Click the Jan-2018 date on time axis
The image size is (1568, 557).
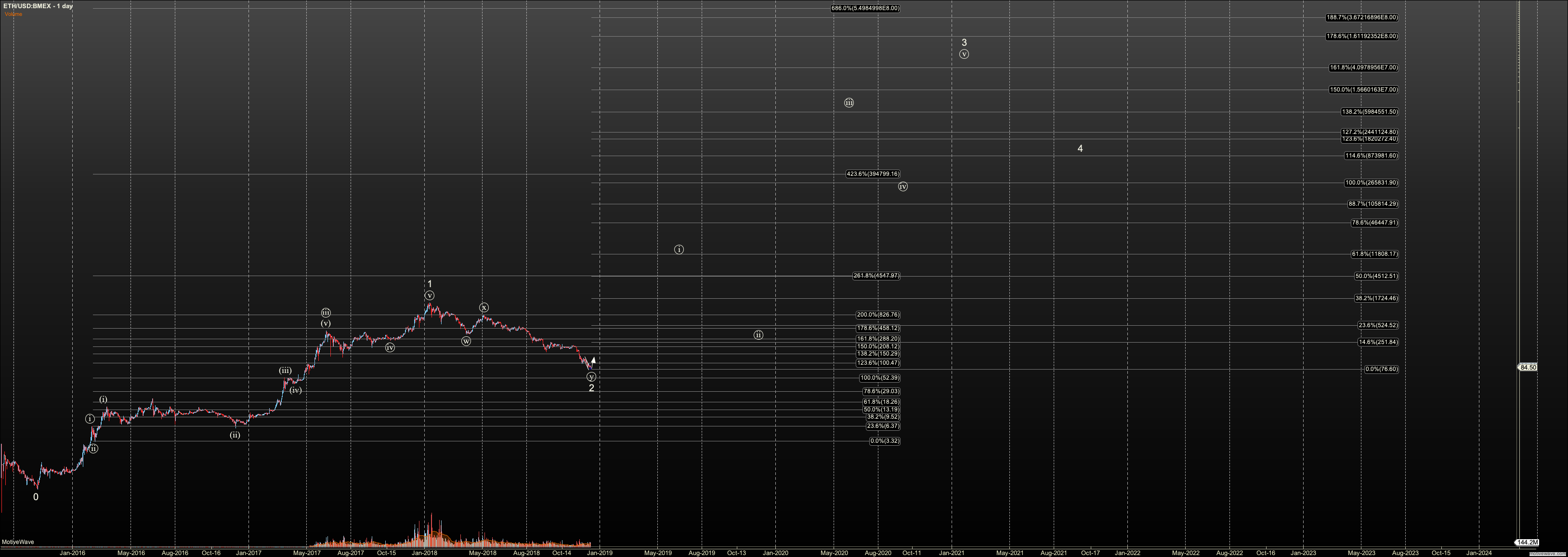click(424, 553)
